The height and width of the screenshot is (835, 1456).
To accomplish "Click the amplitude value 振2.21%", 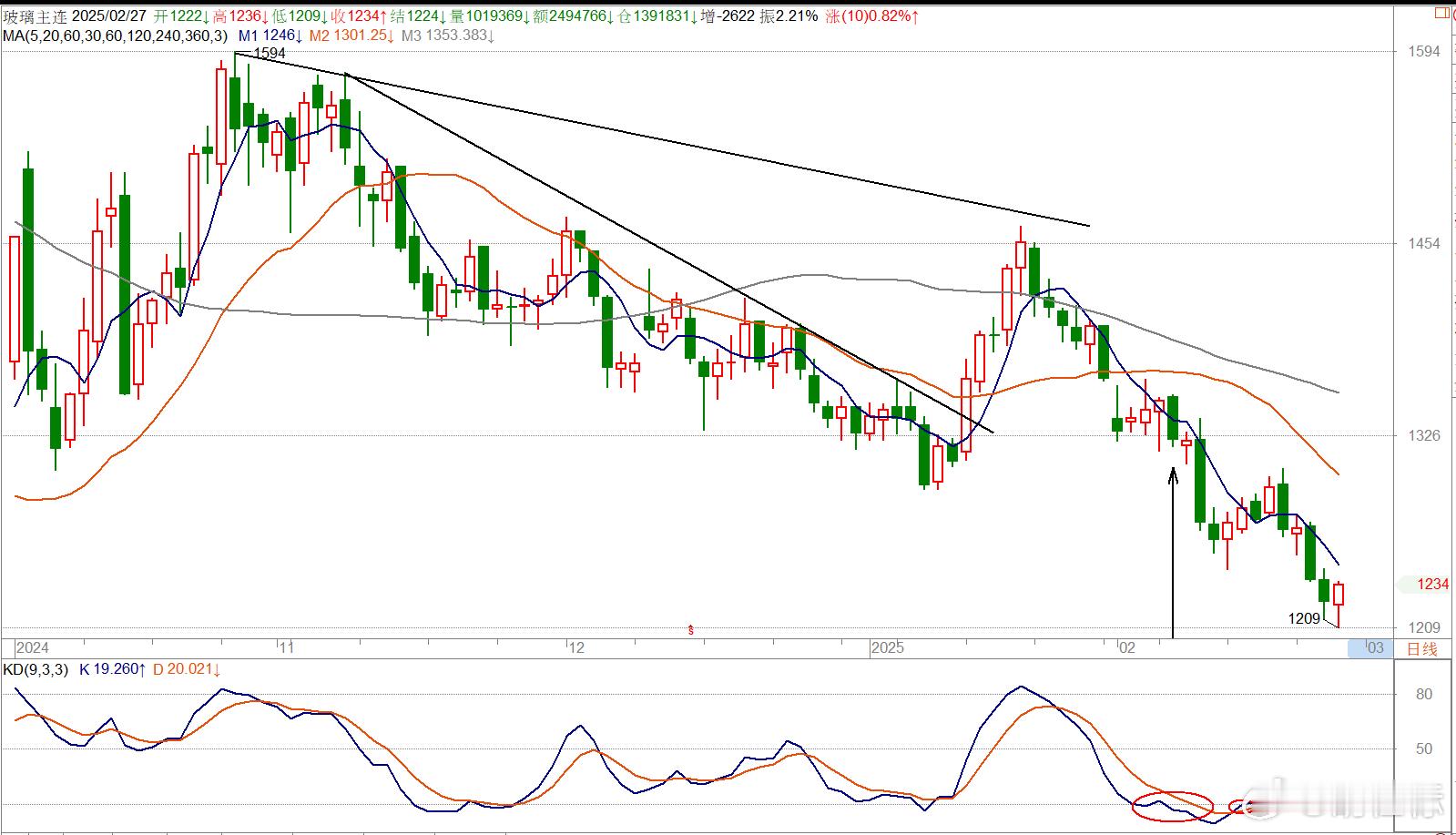I will click(790, 16).
